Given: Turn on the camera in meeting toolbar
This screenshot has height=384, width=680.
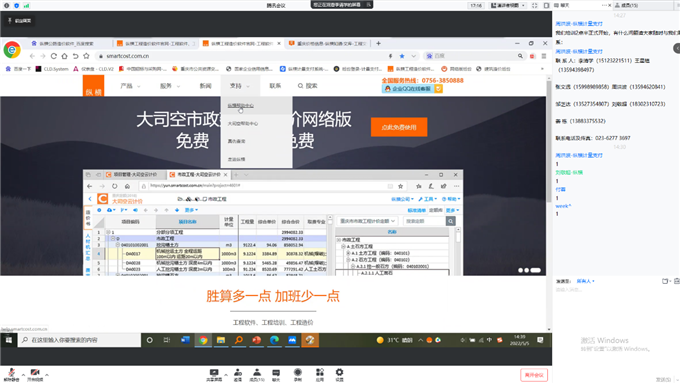Looking at the screenshot, I should click(x=35, y=374).
